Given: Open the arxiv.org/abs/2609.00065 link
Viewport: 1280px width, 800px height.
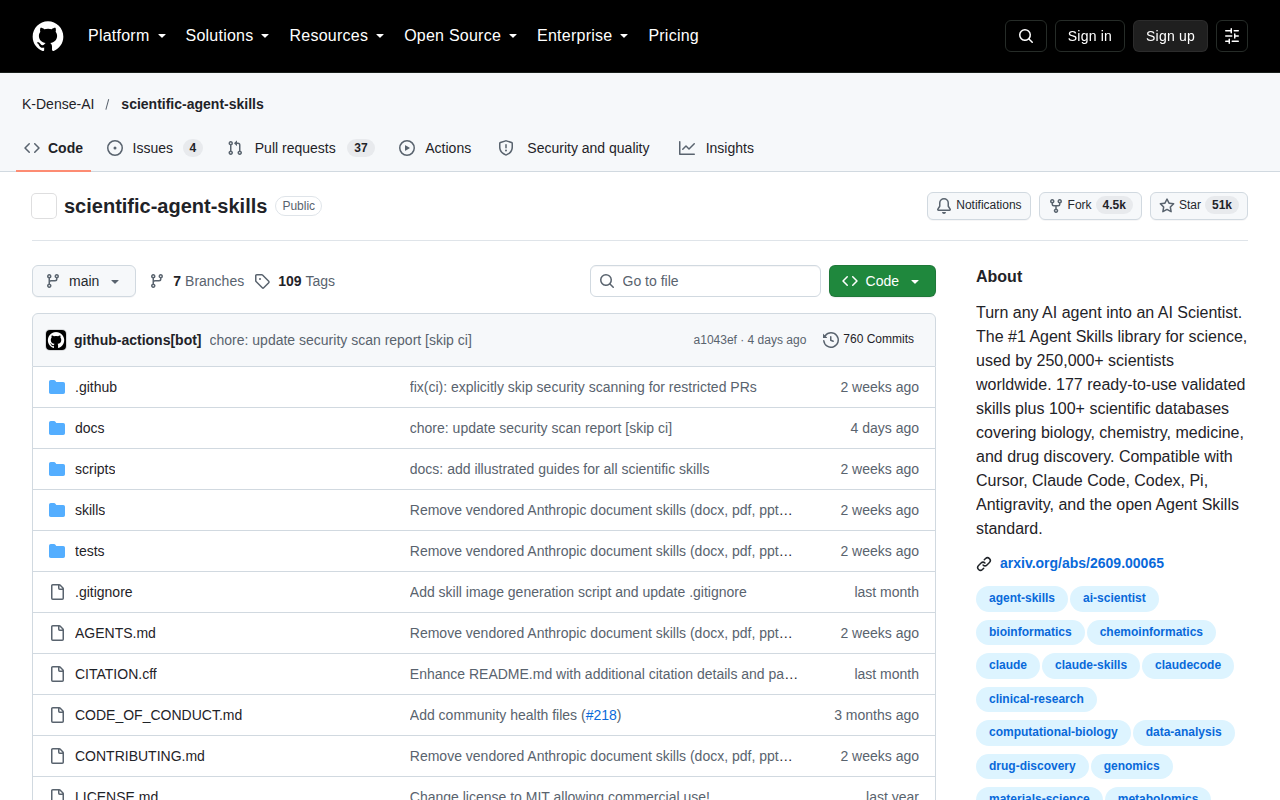Looking at the screenshot, I should coord(1082,563).
